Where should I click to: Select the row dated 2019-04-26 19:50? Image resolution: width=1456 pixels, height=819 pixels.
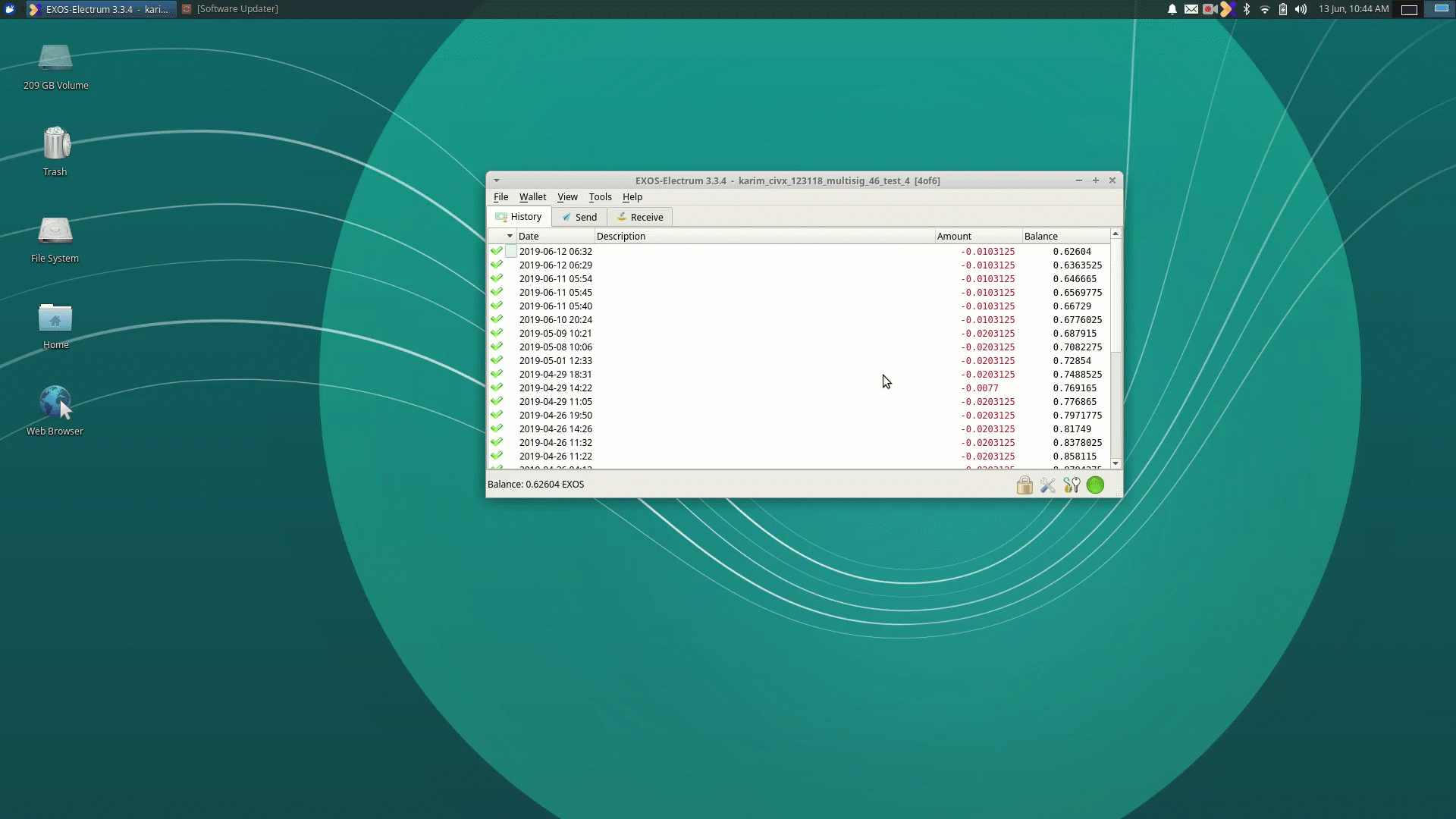(x=799, y=416)
